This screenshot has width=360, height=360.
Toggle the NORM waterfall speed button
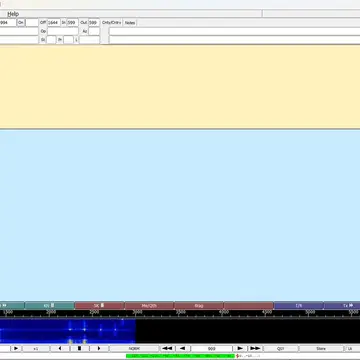[134, 348]
